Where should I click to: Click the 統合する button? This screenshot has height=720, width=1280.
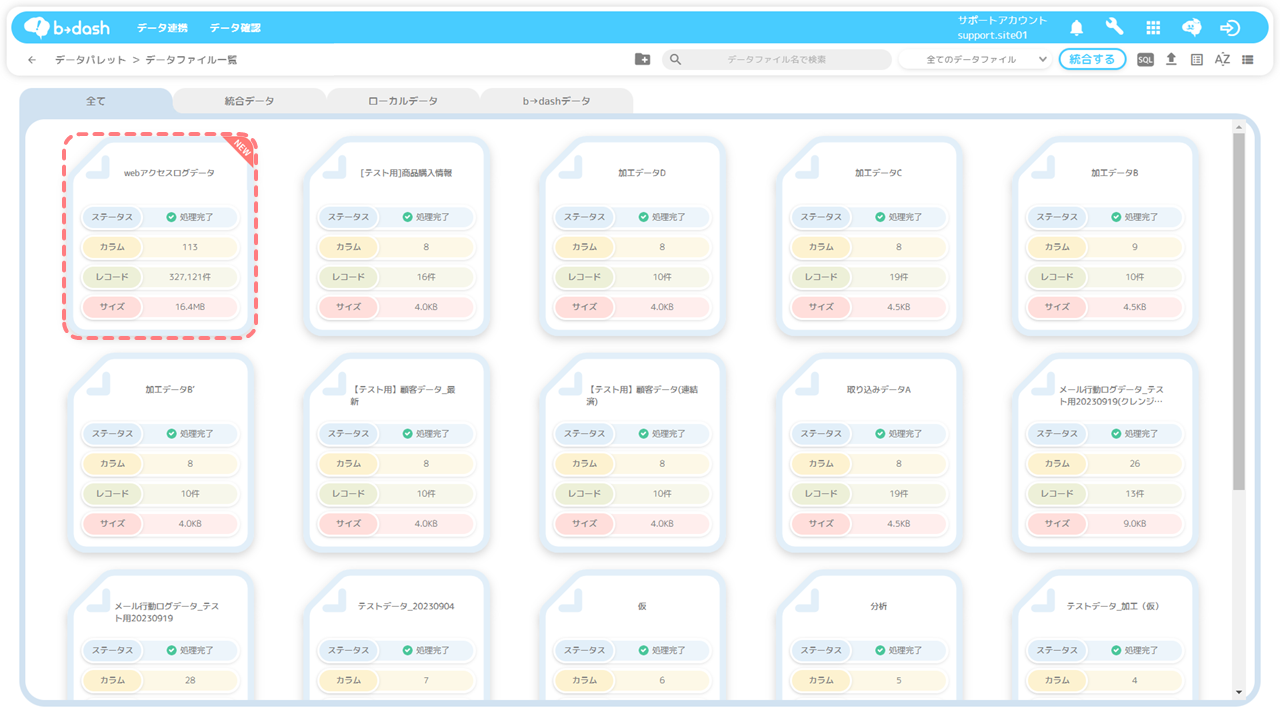click(1092, 60)
